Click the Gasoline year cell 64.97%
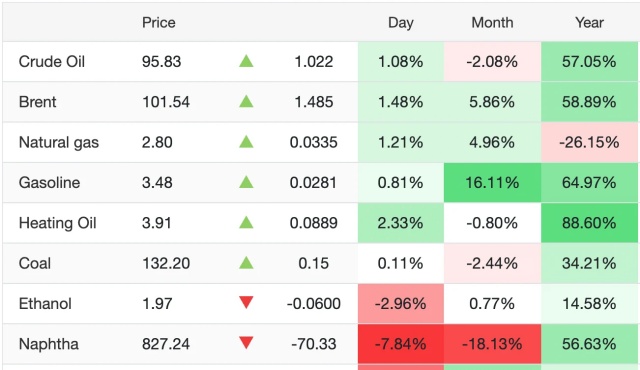The width and height of the screenshot is (640, 370). (x=589, y=182)
